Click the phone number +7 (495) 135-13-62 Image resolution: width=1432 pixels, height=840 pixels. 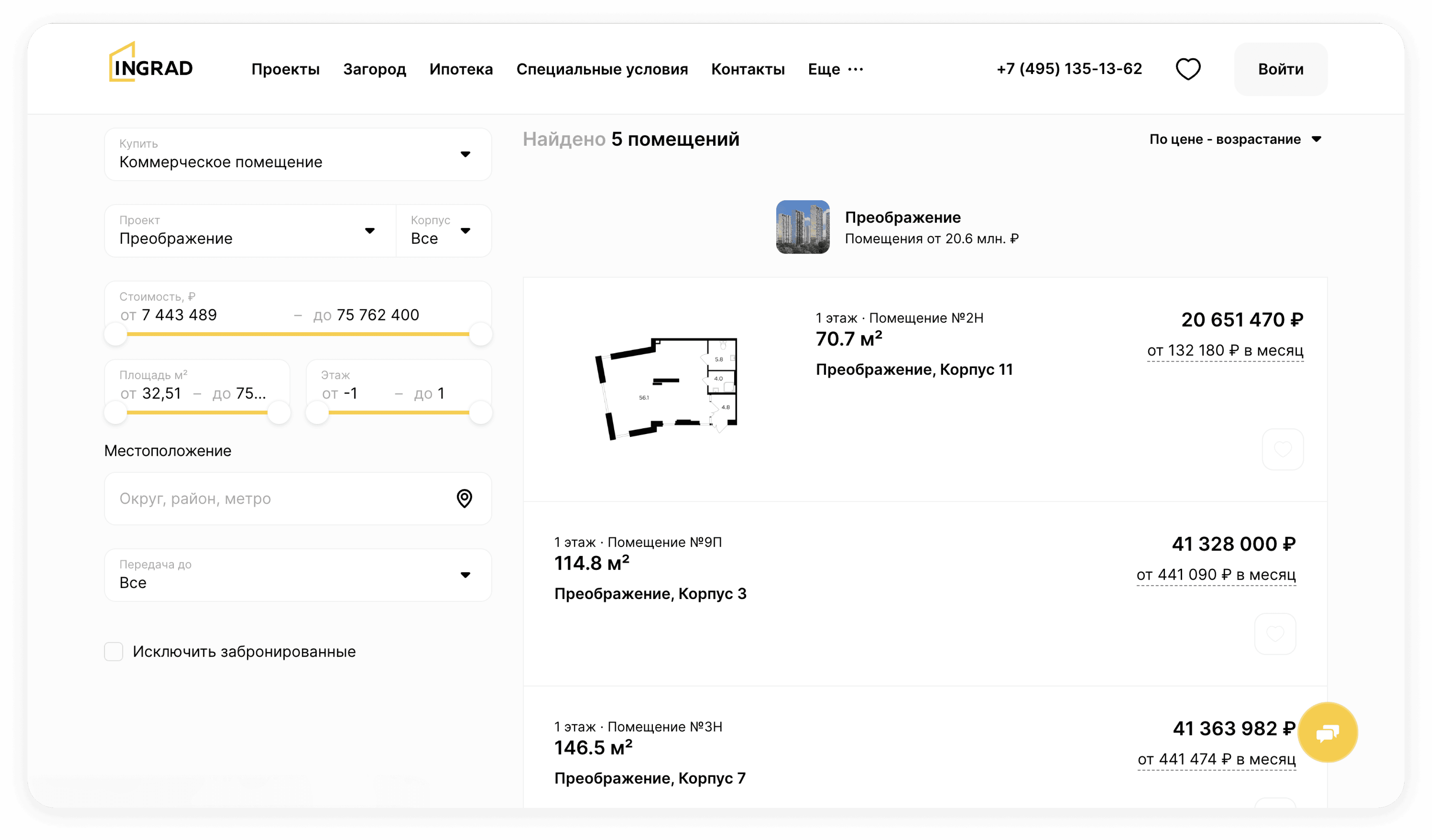pyautogui.click(x=1069, y=69)
